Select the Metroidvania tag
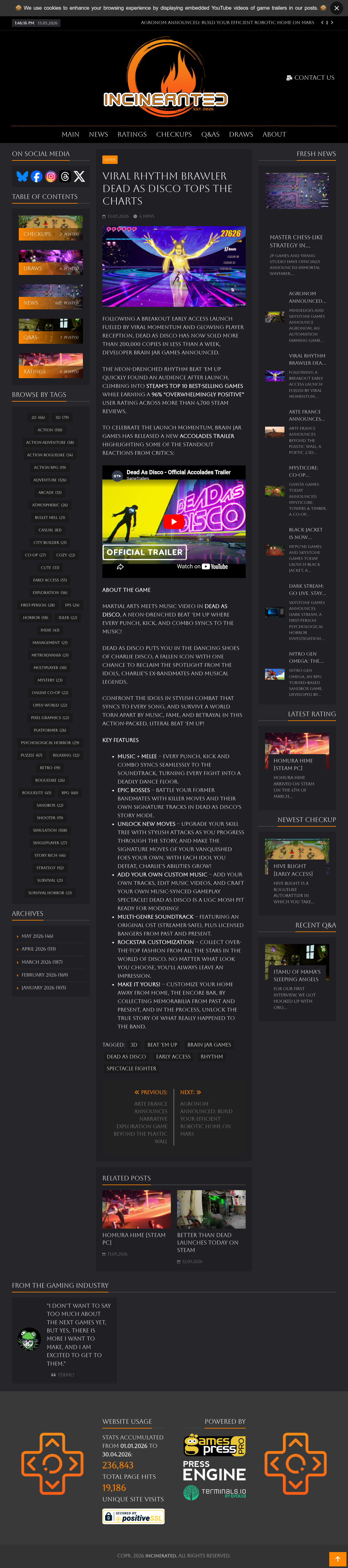 [x=50, y=655]
